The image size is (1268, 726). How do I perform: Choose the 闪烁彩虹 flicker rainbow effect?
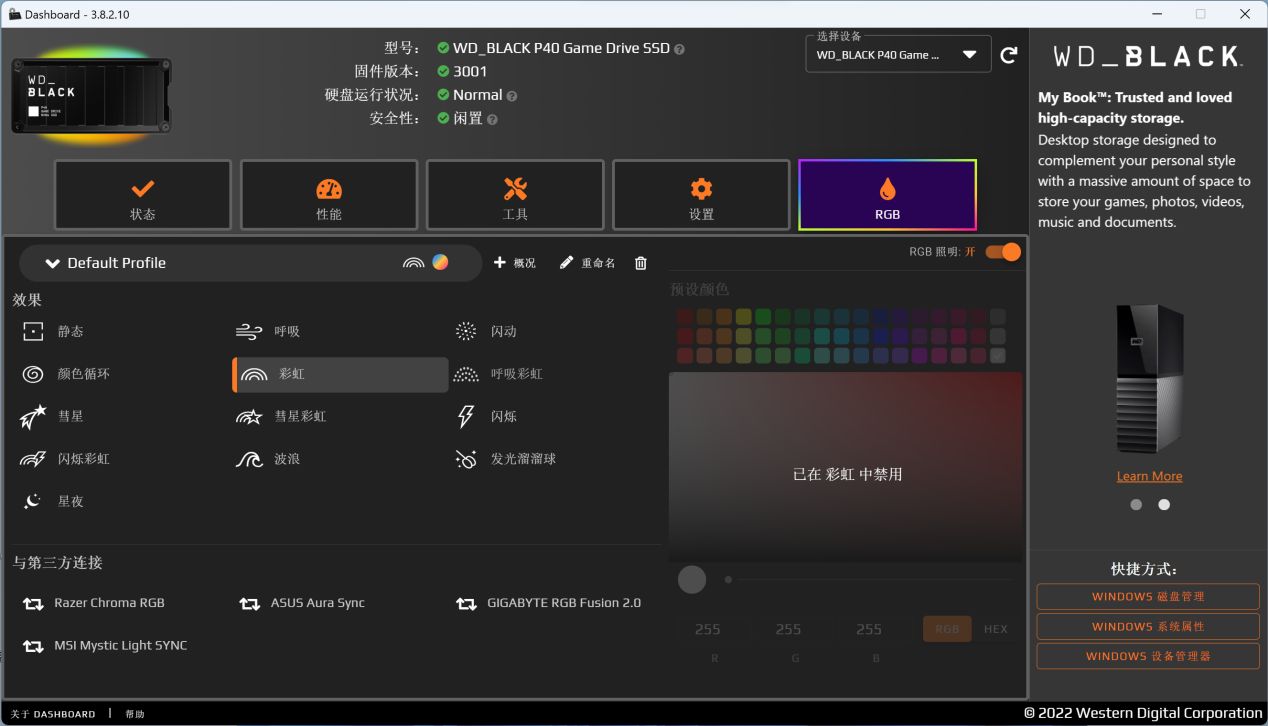[x=65, y=459]
